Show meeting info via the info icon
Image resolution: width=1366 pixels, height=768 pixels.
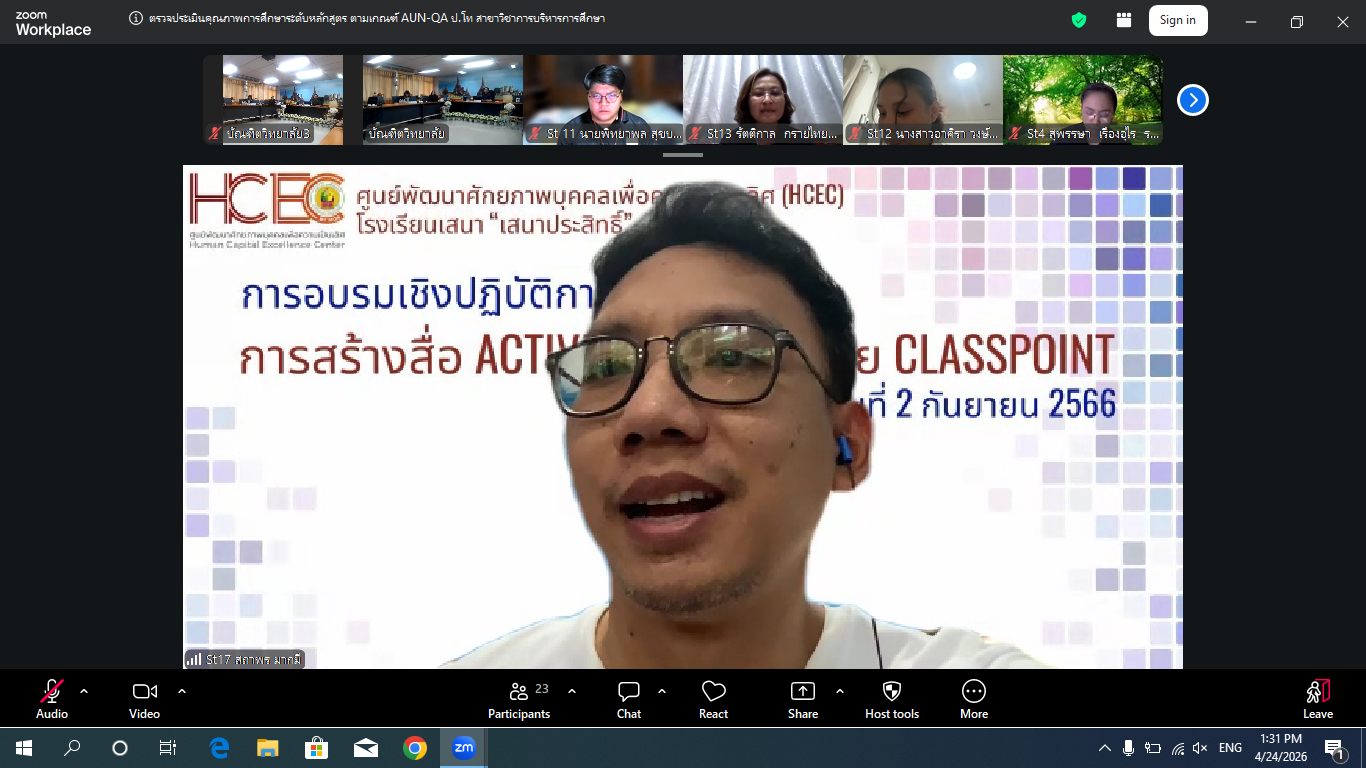[x=136, y=18]
